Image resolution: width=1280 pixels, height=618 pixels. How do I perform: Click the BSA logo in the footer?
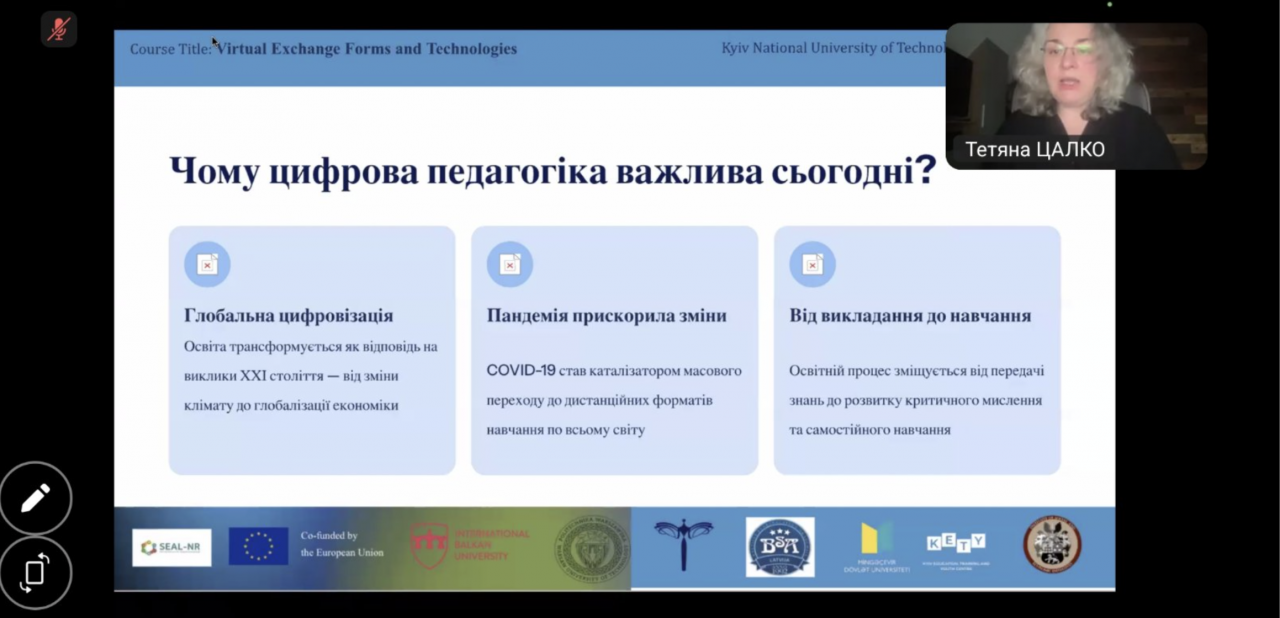780,547
